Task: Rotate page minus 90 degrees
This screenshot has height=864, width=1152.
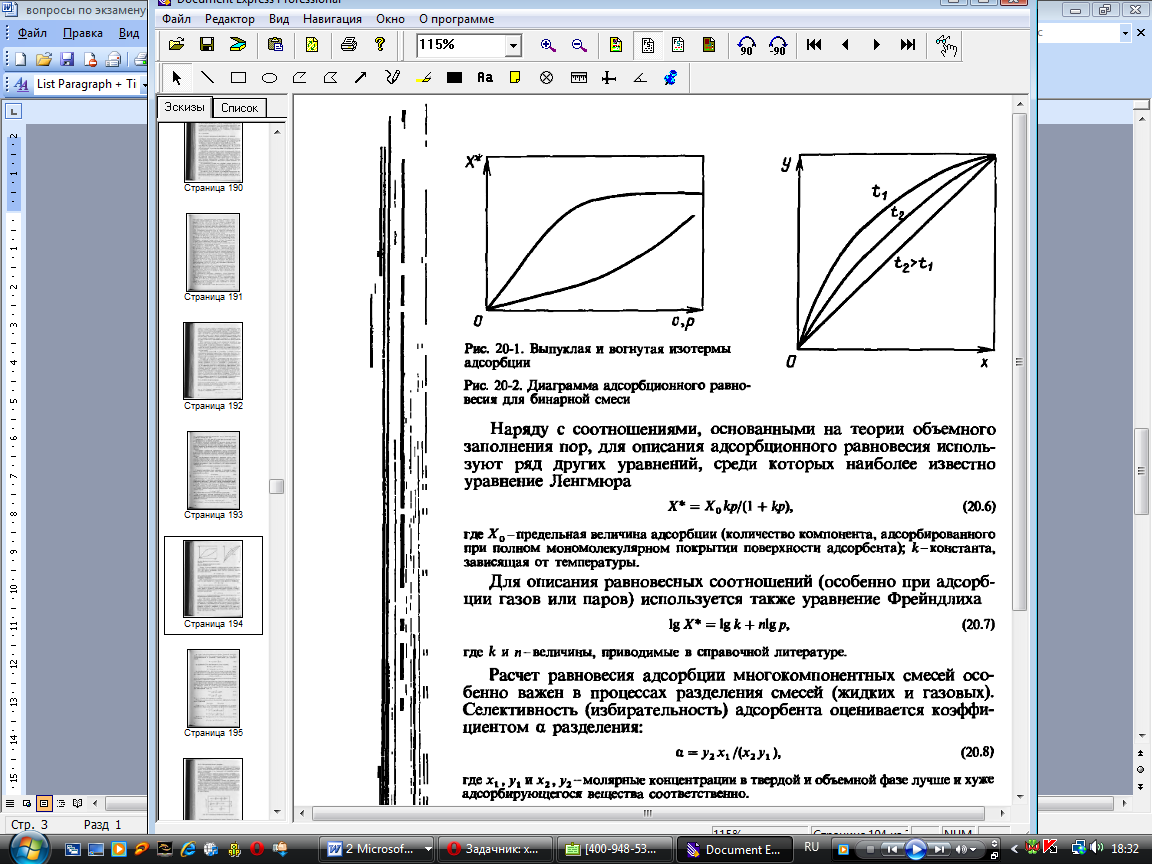Action: (777, 46)
